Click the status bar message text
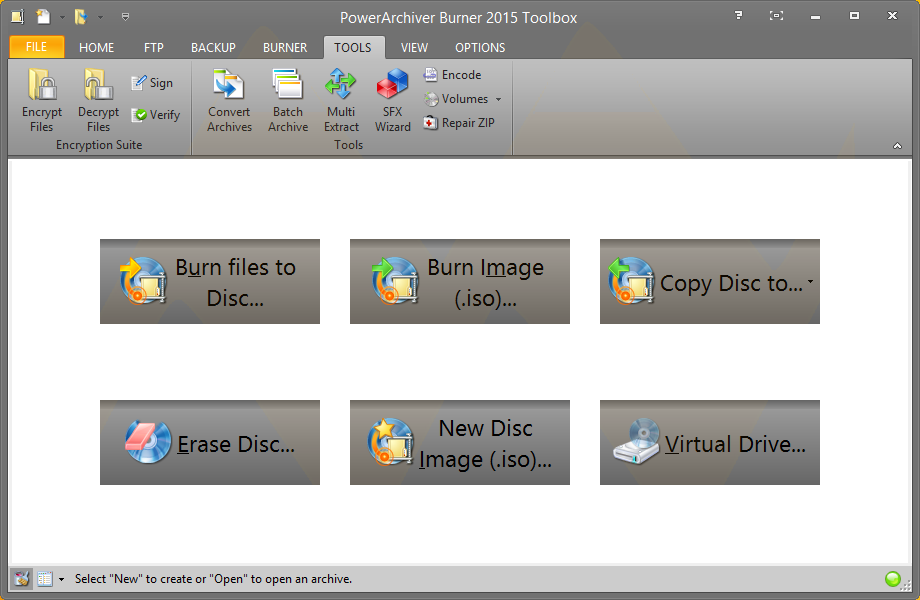 213,579
